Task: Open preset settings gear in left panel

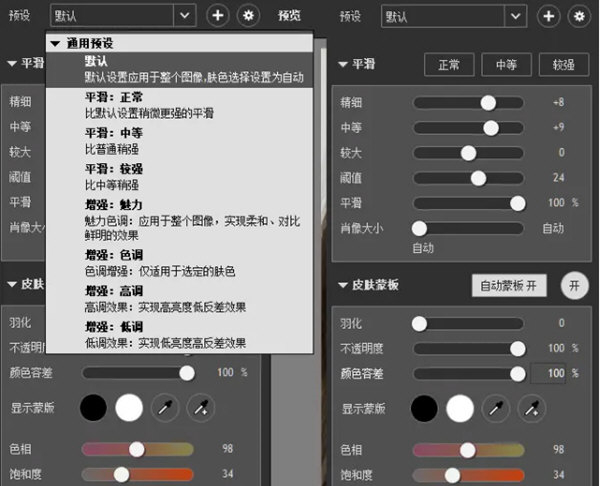Action: pyautogui.click(x=248, y=16)
